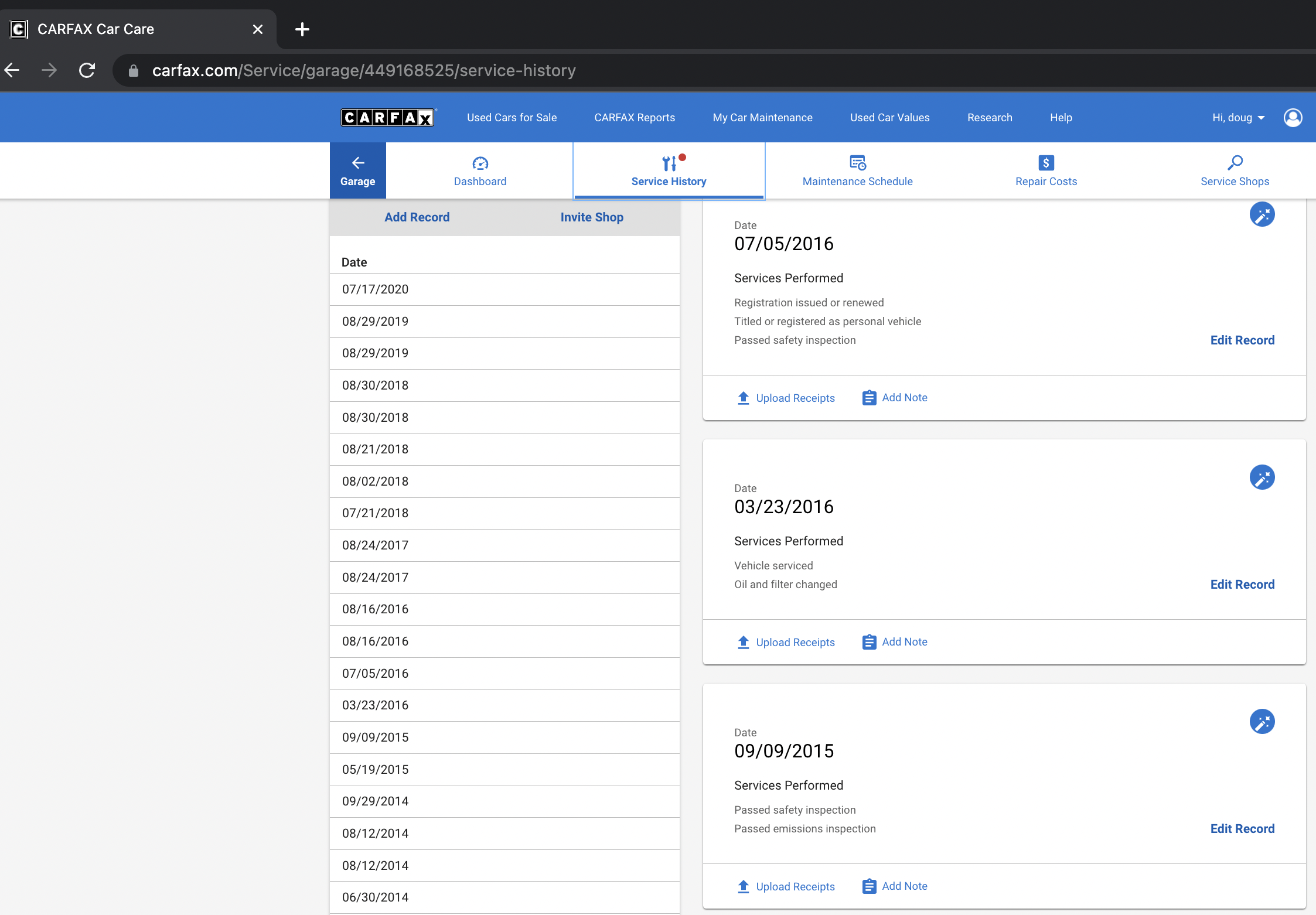Switch to Repair Costs tab
1316x915 pixels.
pos(1046,170)
